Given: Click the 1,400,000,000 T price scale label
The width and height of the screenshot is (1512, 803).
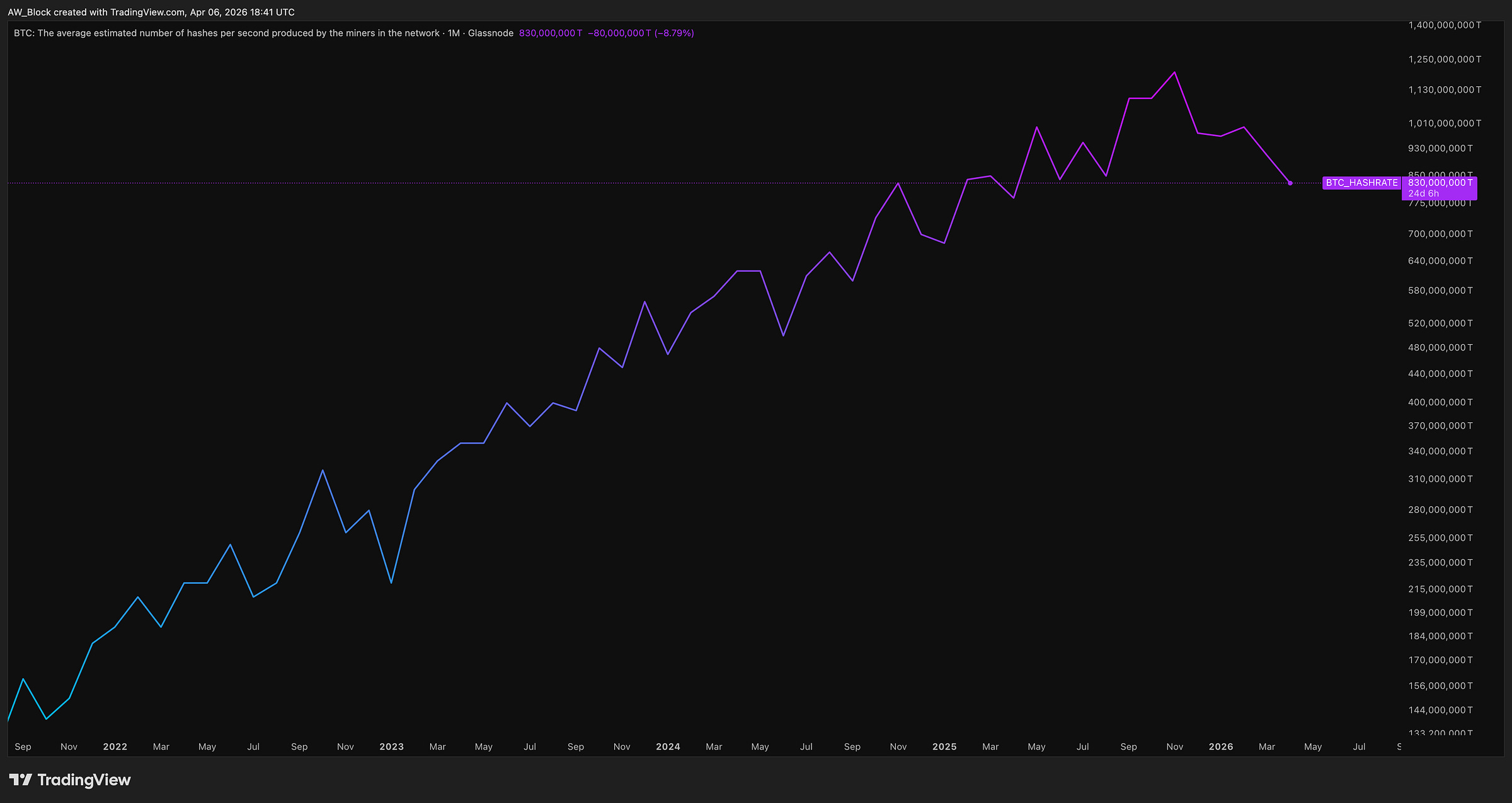Looking at the screenshot, I should [x=1445, y=25].
